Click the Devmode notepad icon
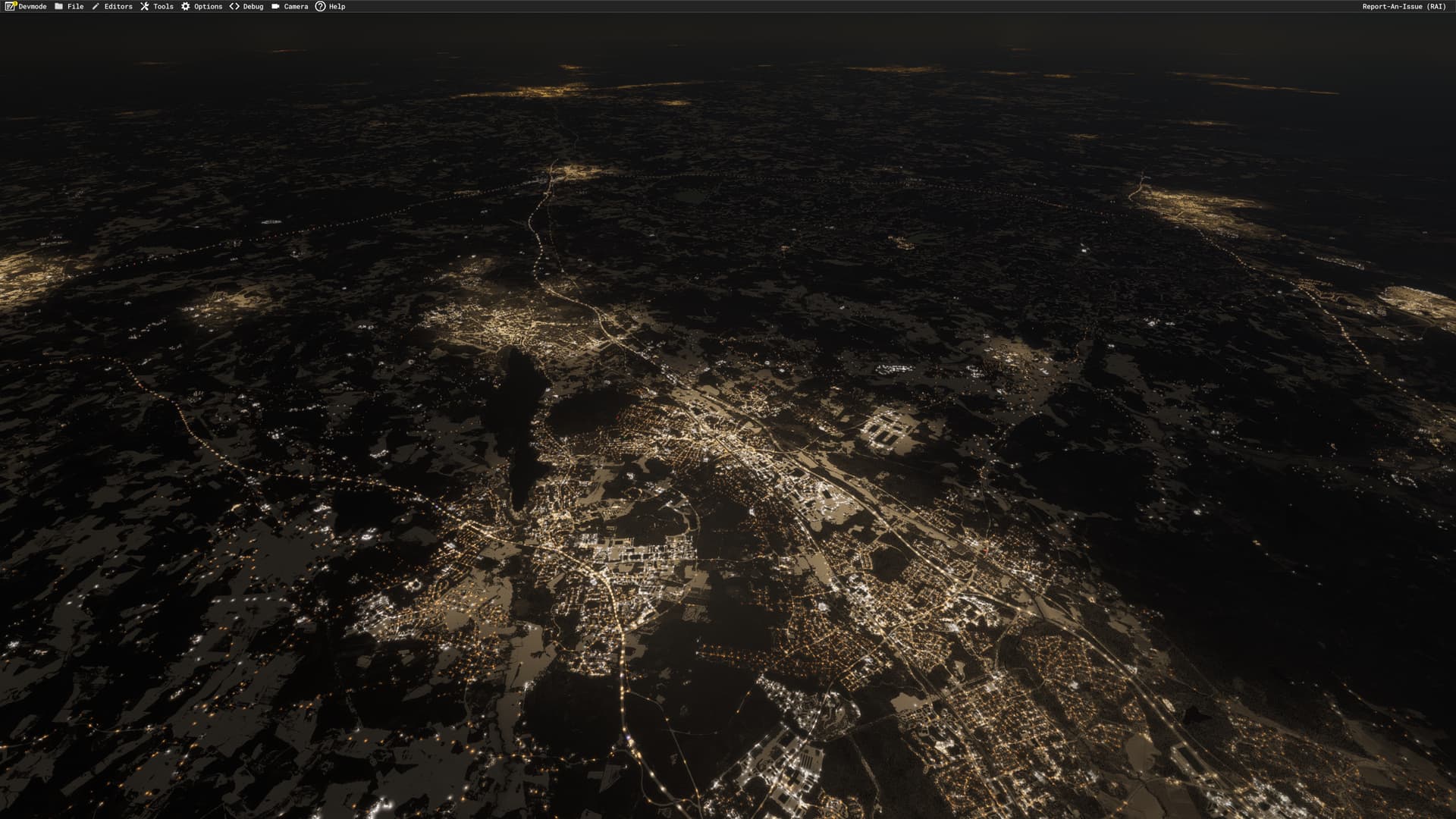The image size is (1456, 819). pos(10,6)
